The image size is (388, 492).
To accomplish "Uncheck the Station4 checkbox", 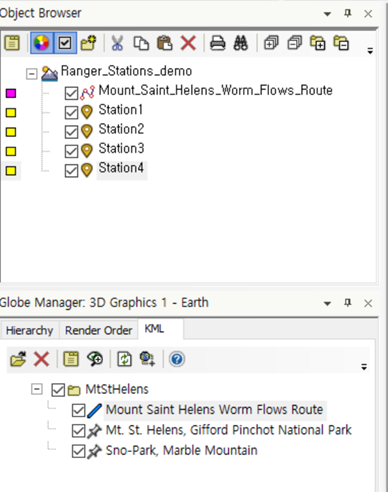I will (x=71, y=171).
